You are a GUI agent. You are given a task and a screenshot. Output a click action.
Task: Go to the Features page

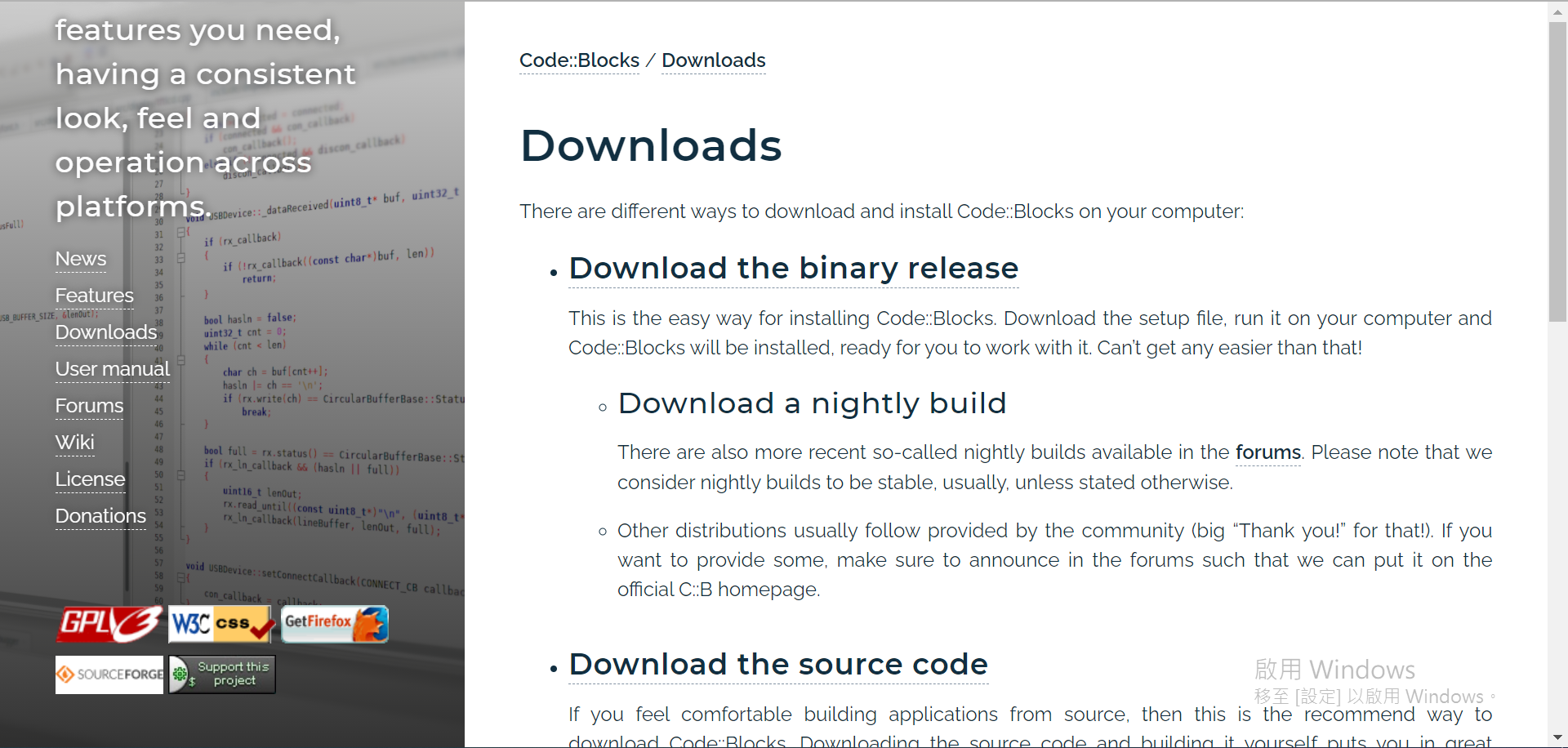coord(95,296)
